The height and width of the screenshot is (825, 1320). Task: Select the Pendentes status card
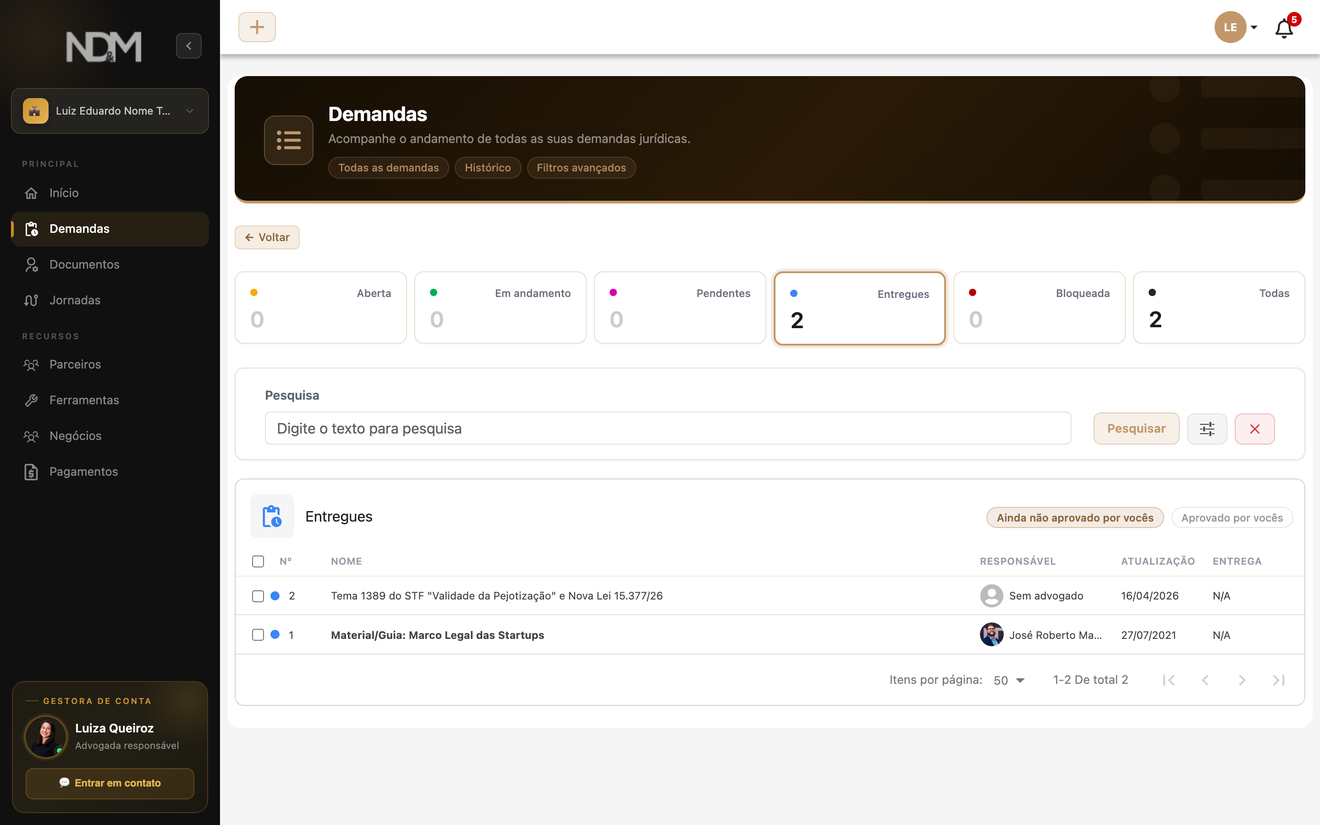coord(680,308)
